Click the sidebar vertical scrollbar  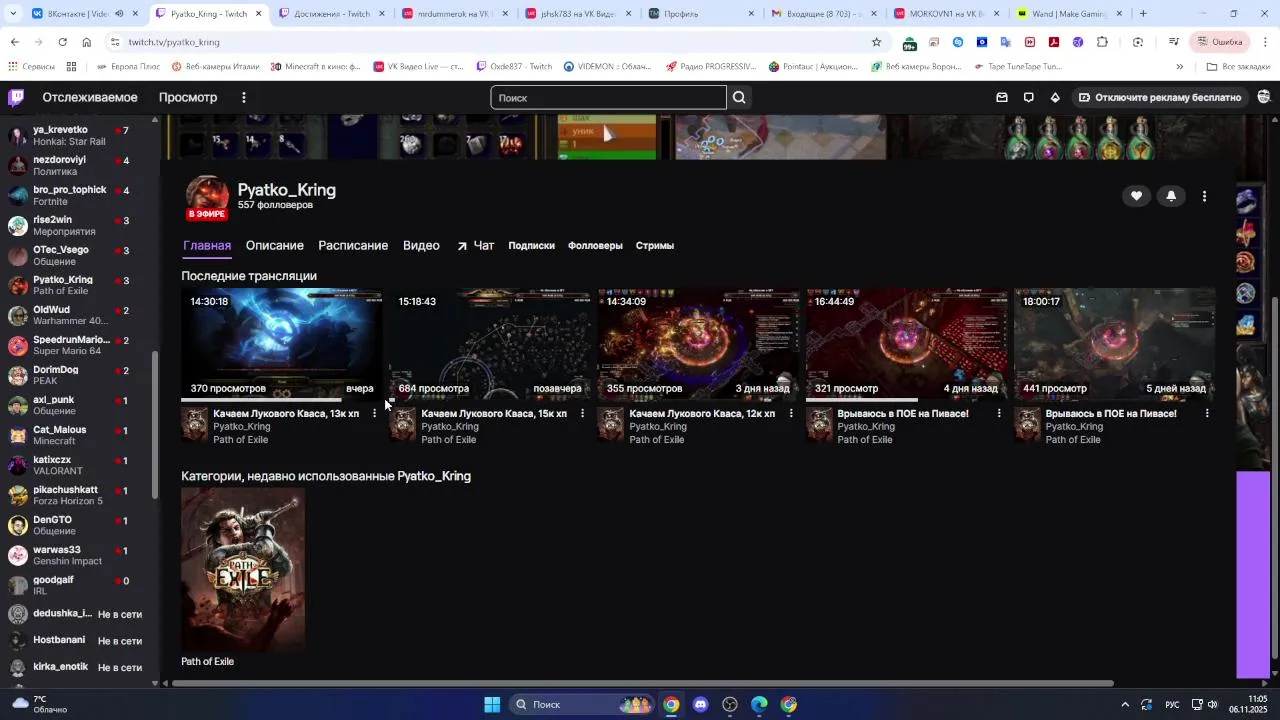coord(154,425)
